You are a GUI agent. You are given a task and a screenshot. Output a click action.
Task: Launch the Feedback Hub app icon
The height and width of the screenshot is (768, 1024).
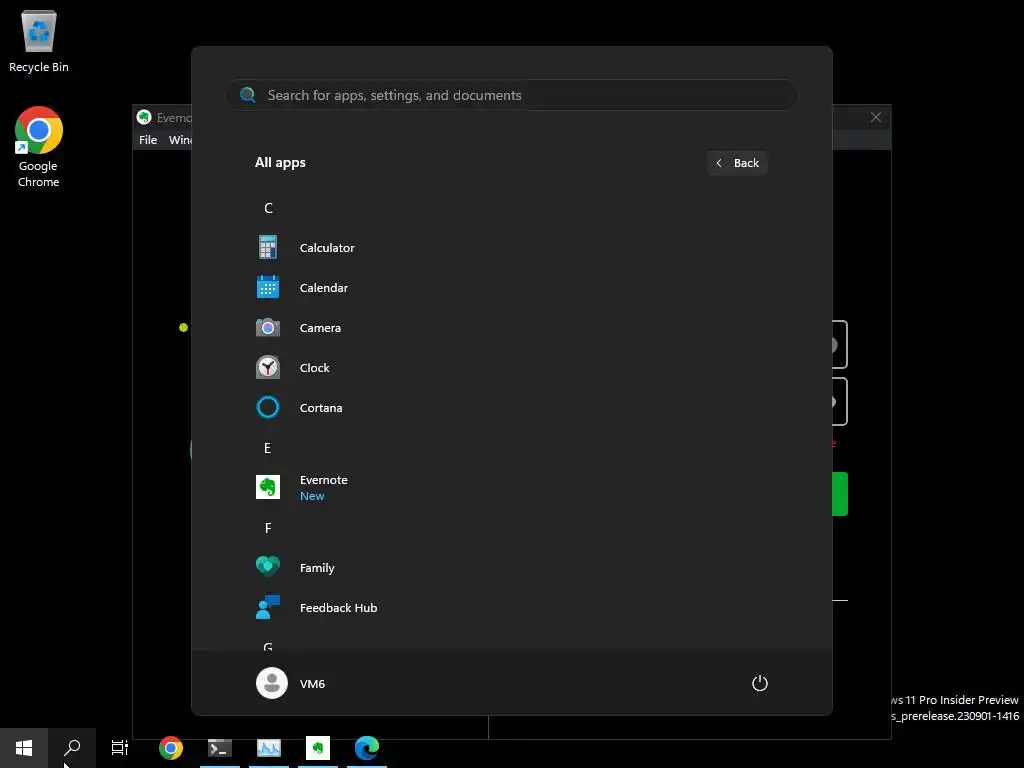(268, 607)
